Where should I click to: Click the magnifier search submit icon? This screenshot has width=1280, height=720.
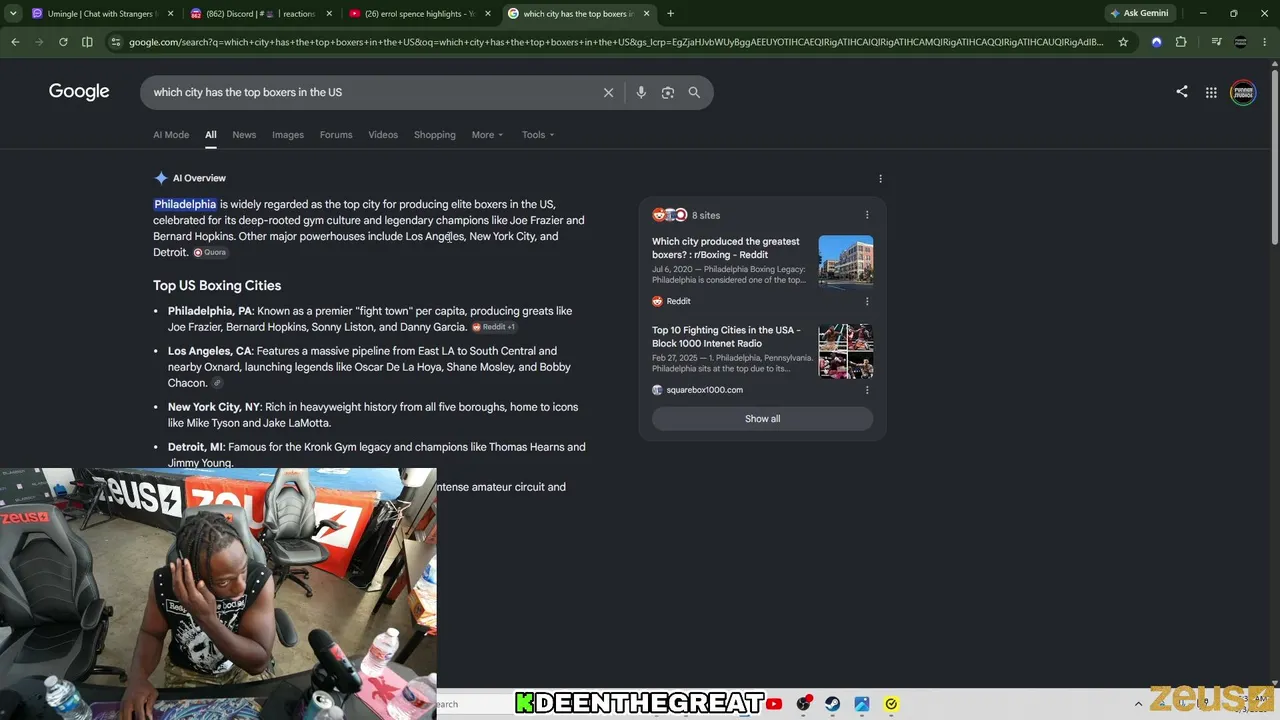point(694,92)
